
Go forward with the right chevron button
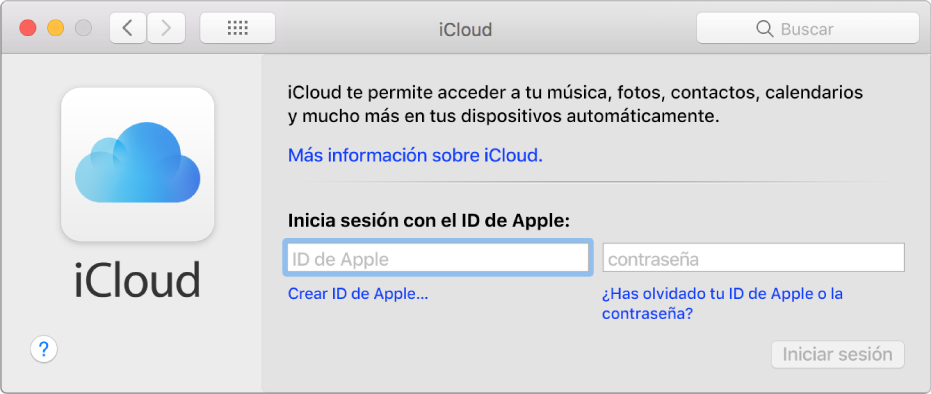pyautogui.click(x=166, y=28)
